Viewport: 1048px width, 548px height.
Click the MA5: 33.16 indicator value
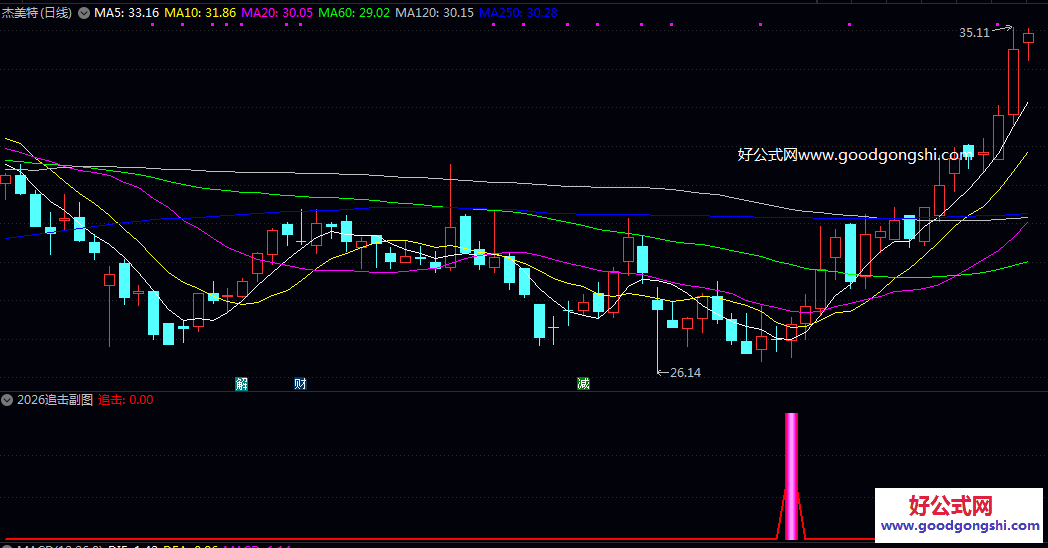[126, 13]
